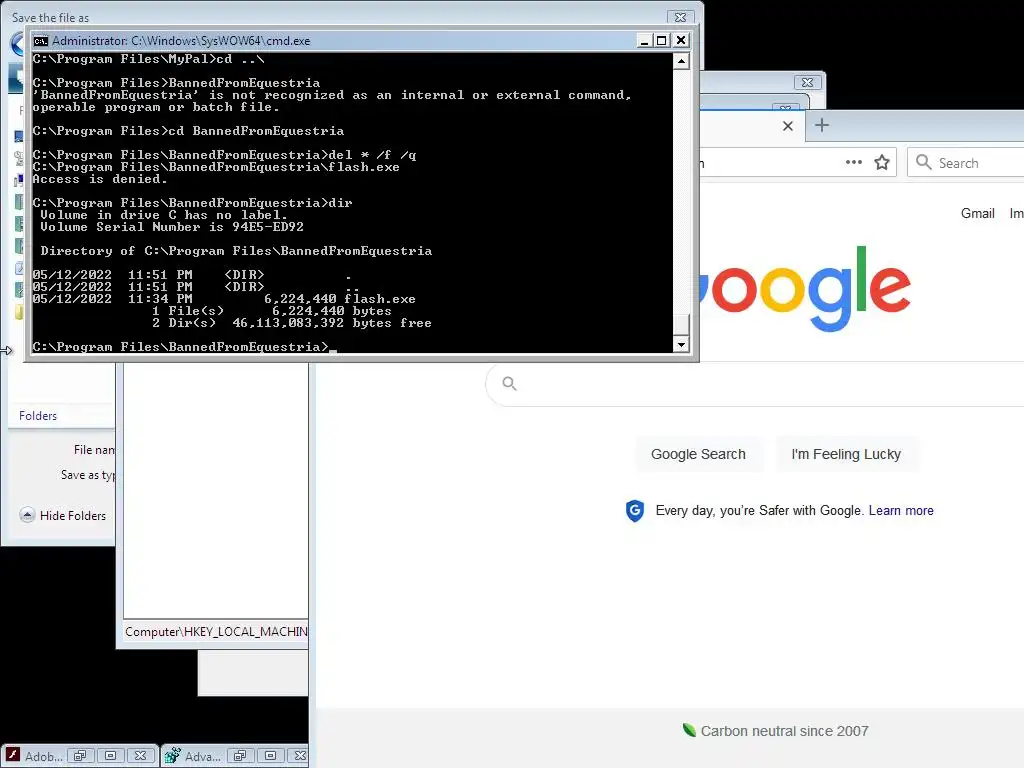Select the minimized Adob... window title
The width and height of the screenshot is (1024, 768).
tap(43, 757)
